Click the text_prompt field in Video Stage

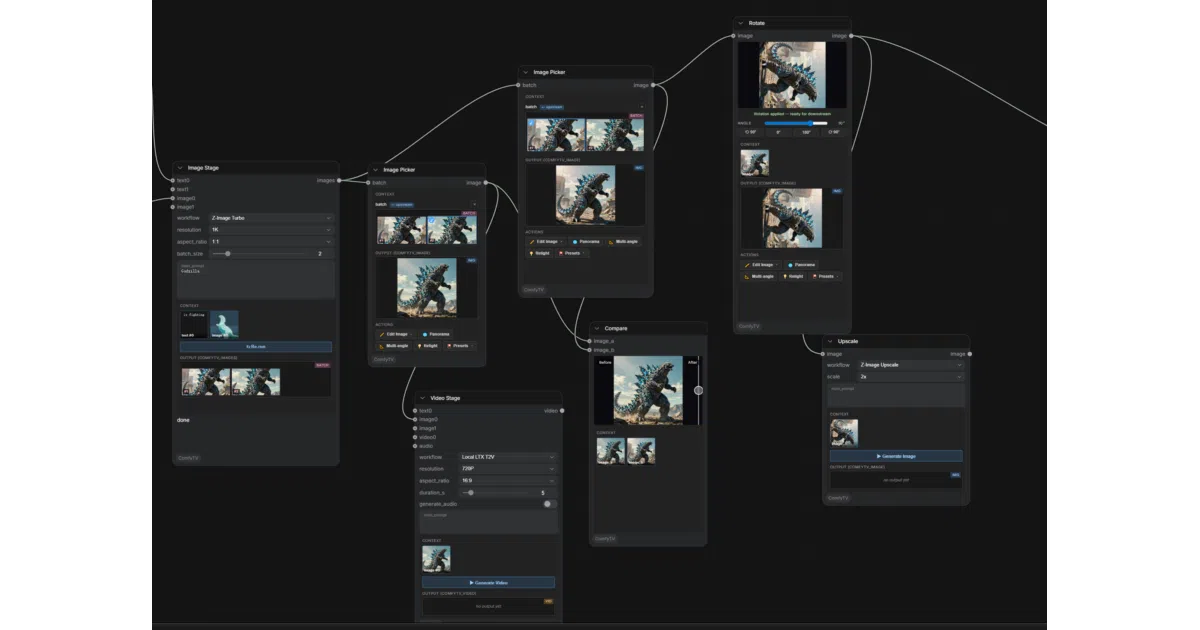click(488, 522)
